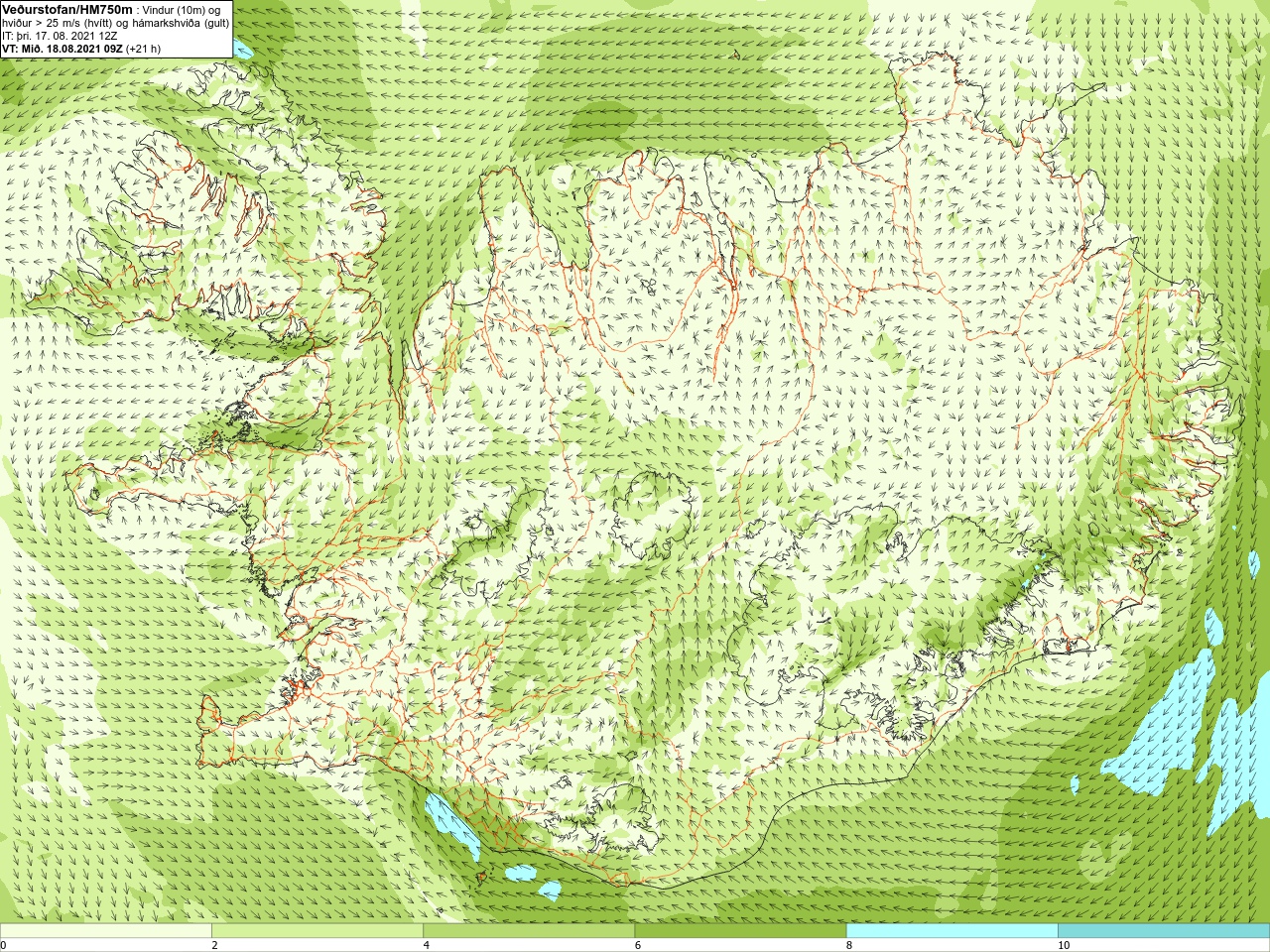
Task: Click the "0" label under the colorbar
Action: [3, 945]
